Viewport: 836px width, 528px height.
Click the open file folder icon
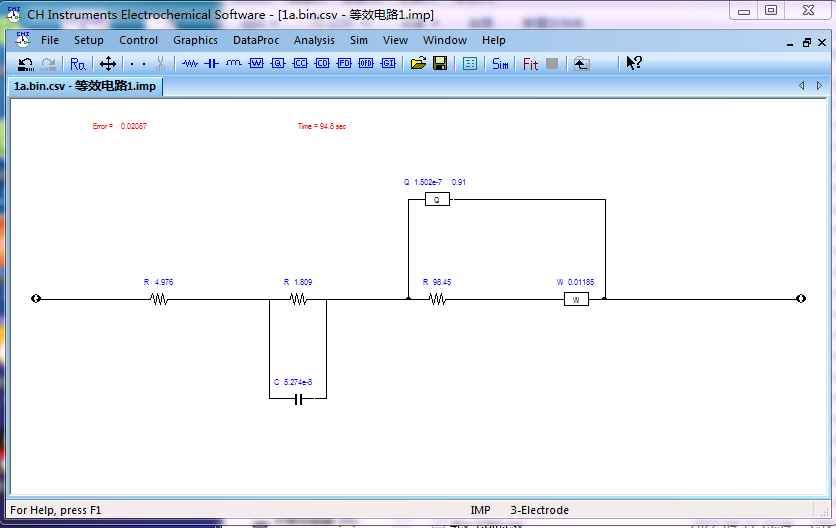click(418, 63)
